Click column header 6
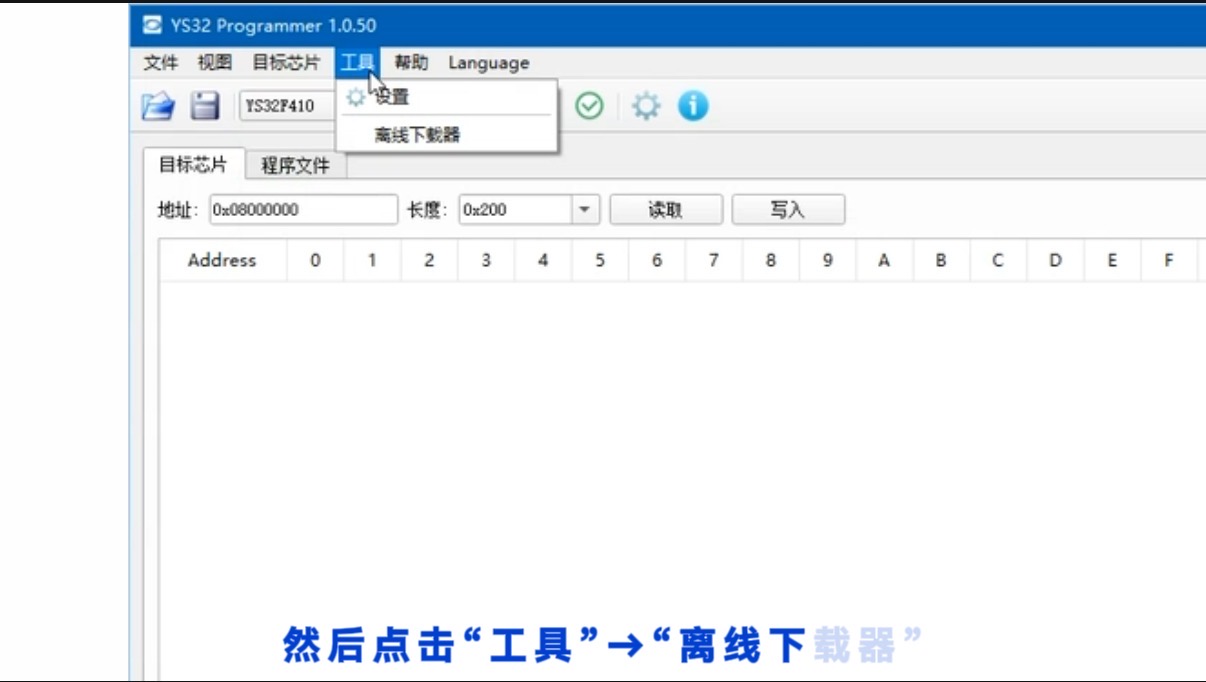The image size is (1206, 682). click(657, 260)
